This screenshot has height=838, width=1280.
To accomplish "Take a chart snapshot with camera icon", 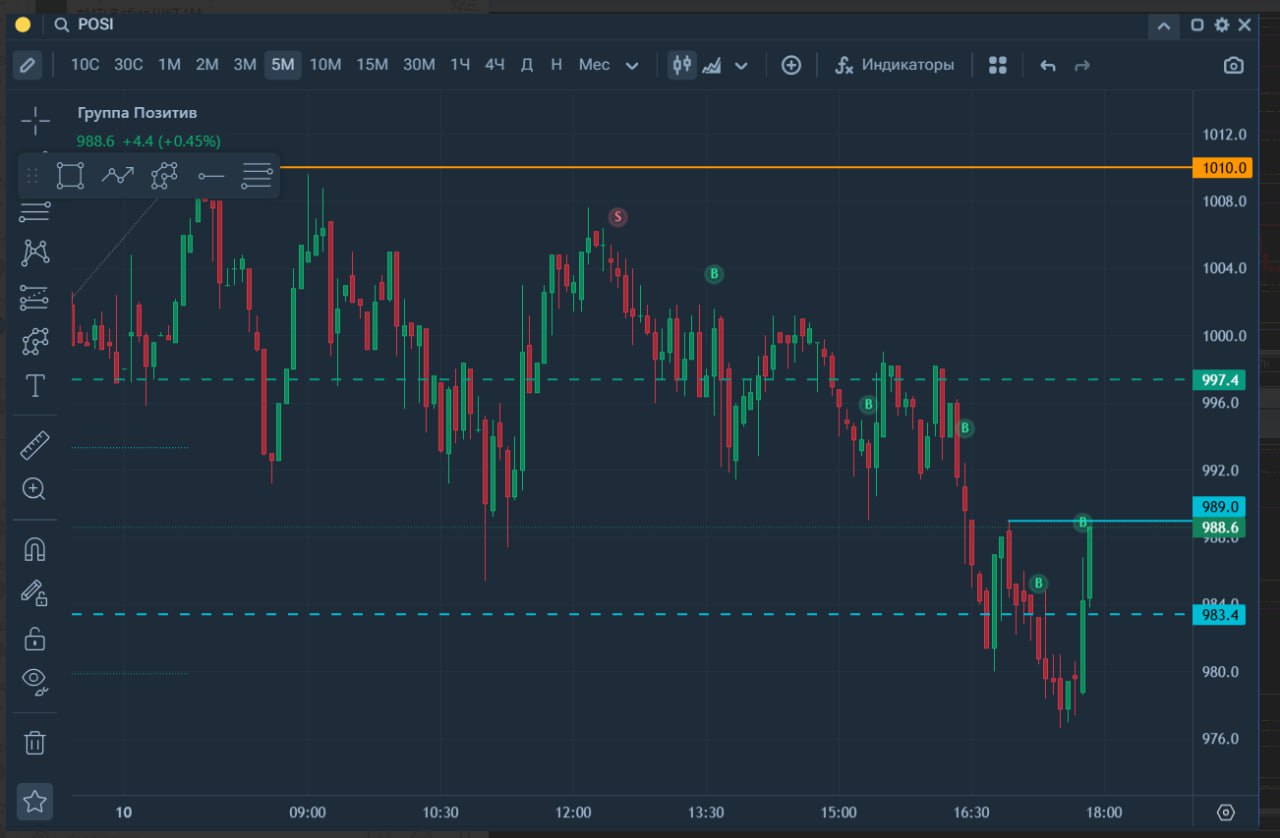I will [x=1234, y=65].
